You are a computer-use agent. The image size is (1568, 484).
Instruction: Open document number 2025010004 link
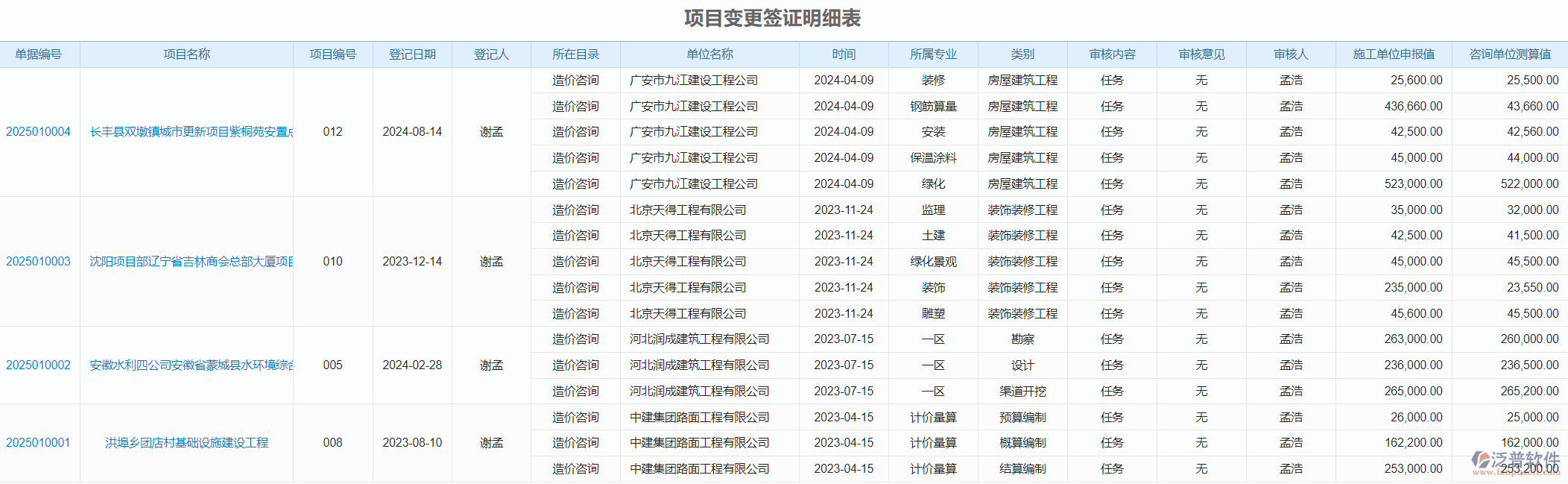(x=38, y=132)
